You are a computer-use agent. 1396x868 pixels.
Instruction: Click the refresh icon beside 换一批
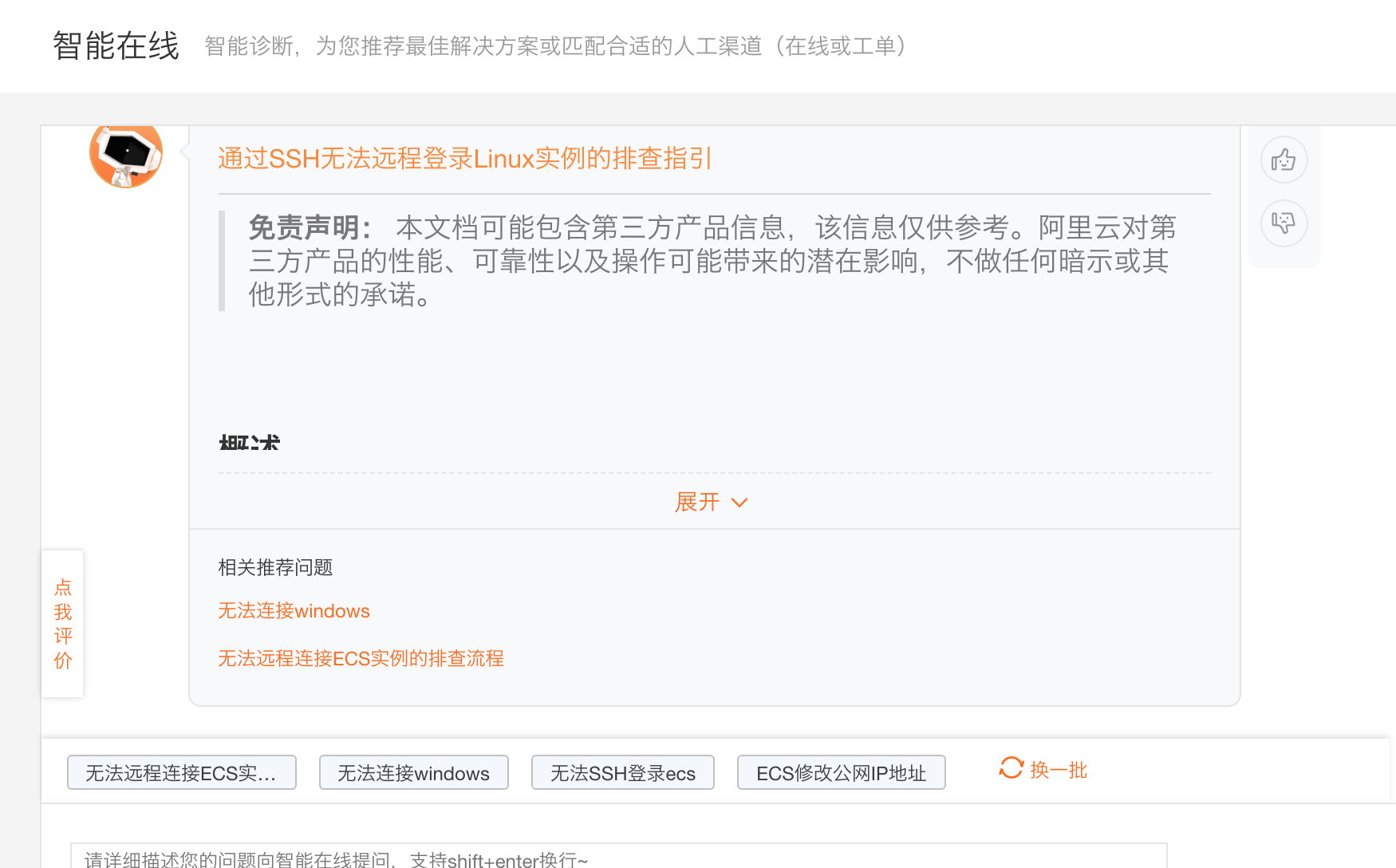[1012, 768]
